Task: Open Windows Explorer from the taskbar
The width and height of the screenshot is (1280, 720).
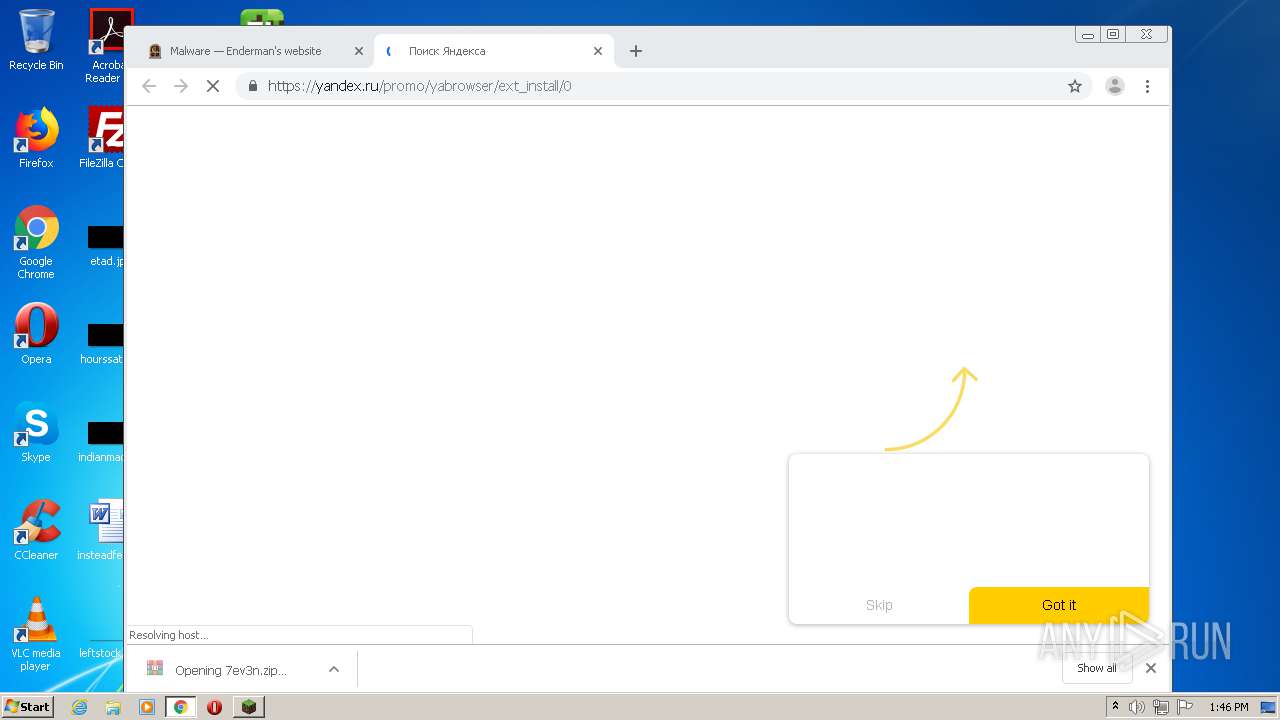Action: point(113,707)
